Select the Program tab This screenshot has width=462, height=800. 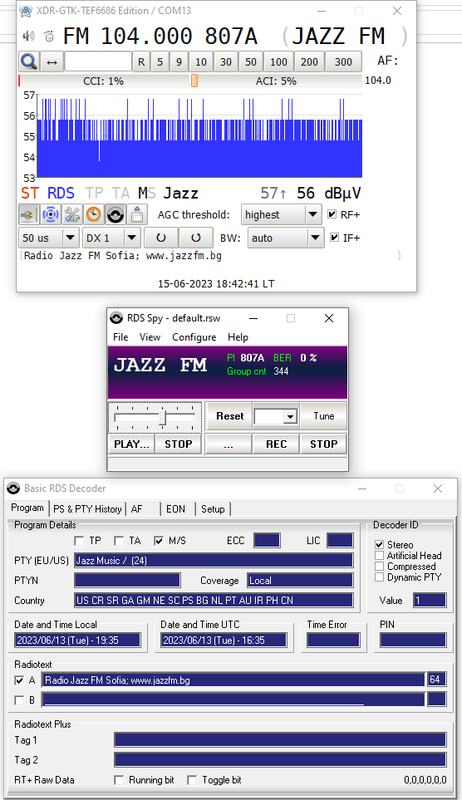pos(28,508)
